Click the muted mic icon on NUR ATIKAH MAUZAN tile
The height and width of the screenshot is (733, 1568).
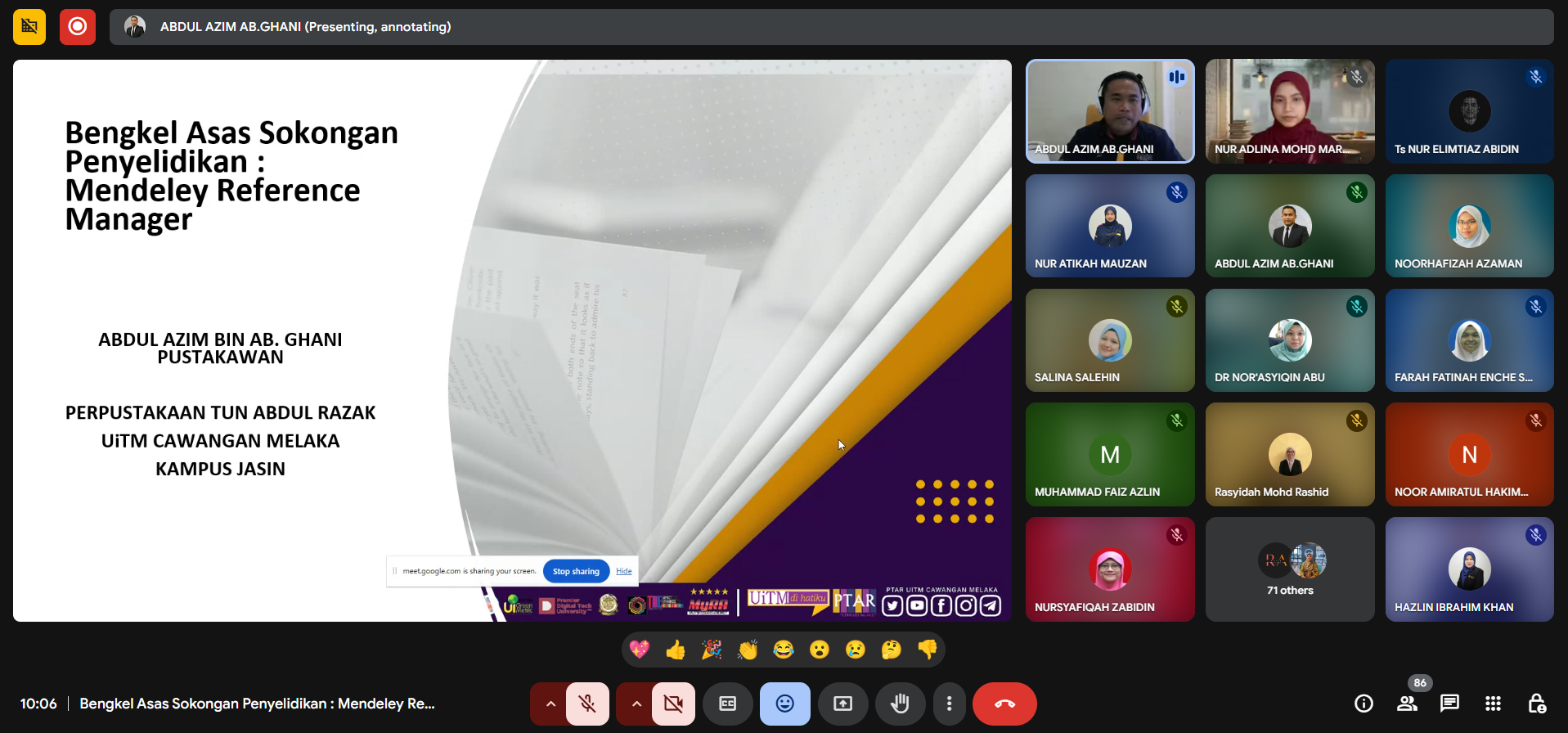coord(1177,192)
